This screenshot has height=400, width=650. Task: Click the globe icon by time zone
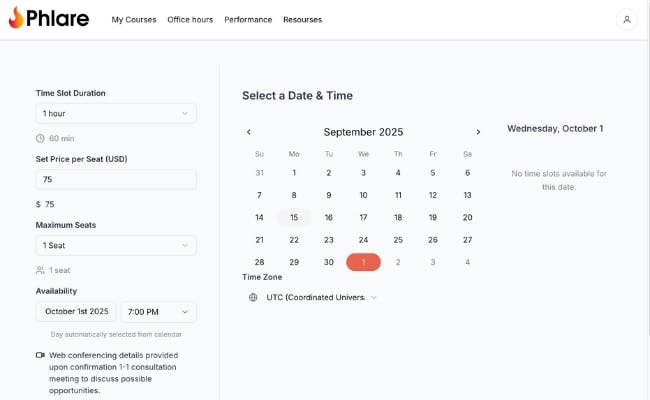coord(253,297)
